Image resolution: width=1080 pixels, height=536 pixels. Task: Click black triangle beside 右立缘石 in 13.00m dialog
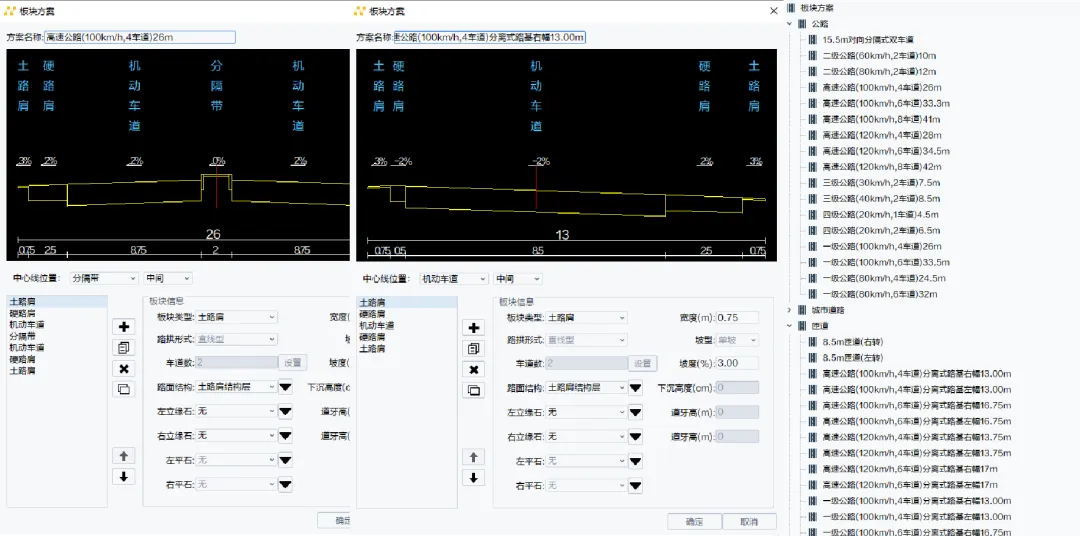tap(635, 437)
